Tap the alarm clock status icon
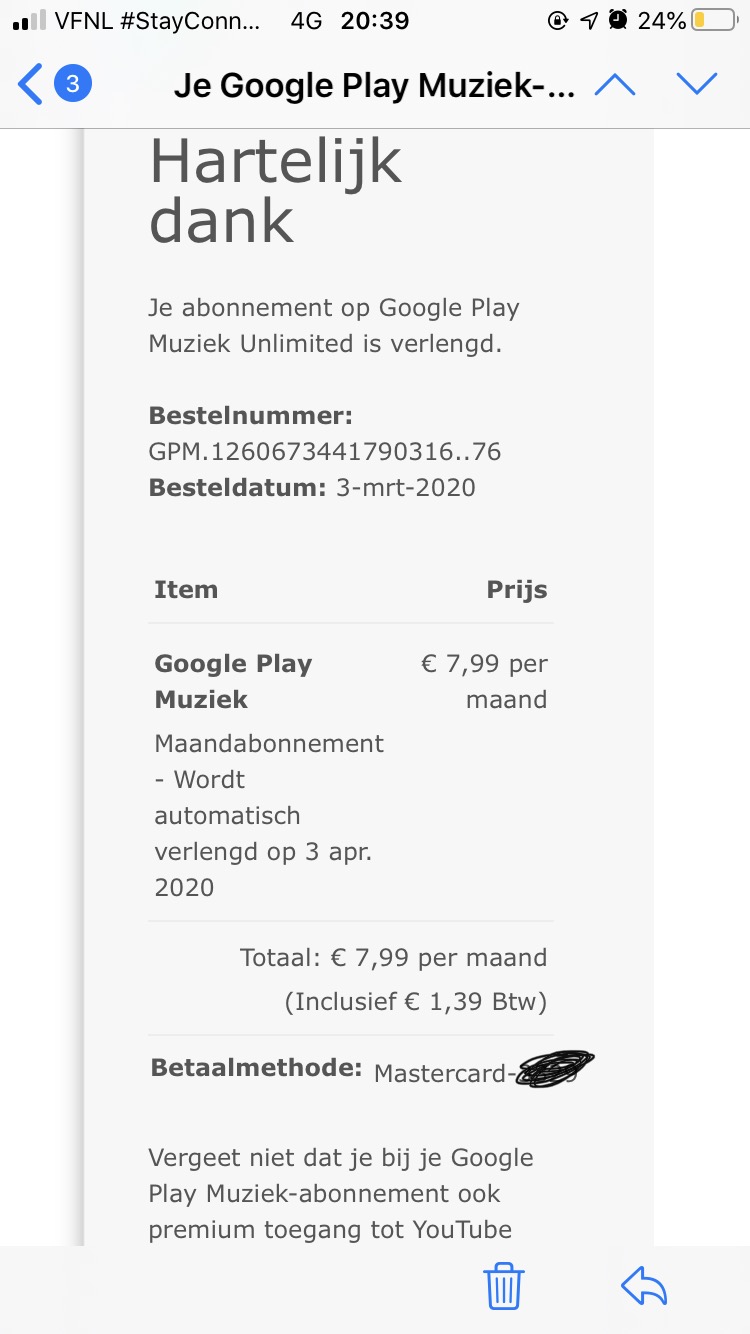The height and width of the screenshot is (1334, 750). coord(618,21)
